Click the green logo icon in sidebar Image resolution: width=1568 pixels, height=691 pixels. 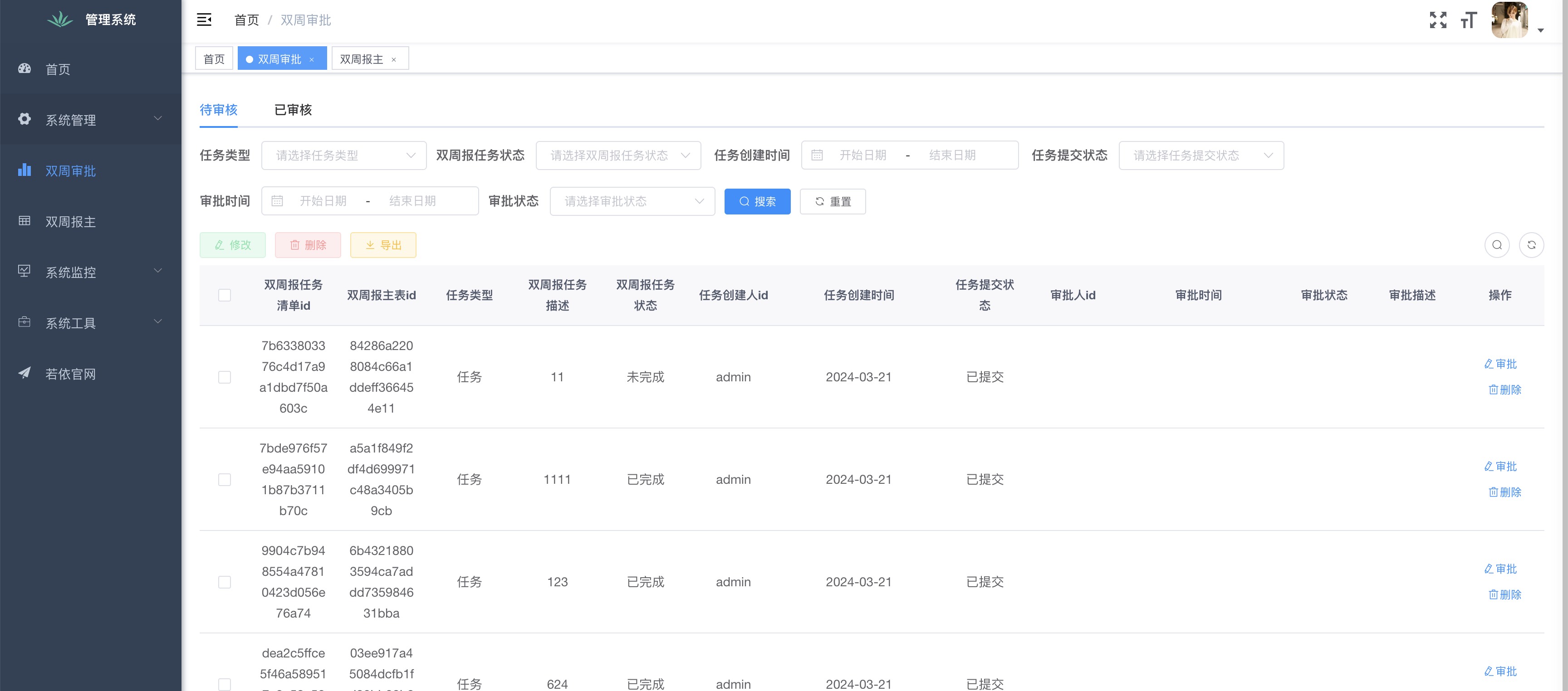pyautogui.click(x=59, y=19)
